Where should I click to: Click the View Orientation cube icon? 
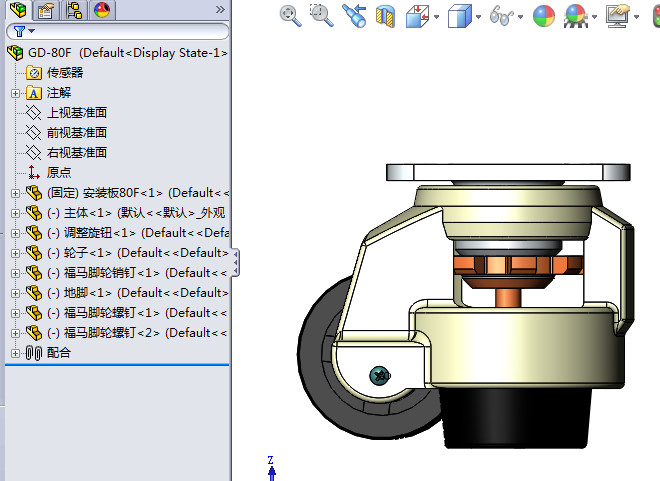(x=418, y=16)
